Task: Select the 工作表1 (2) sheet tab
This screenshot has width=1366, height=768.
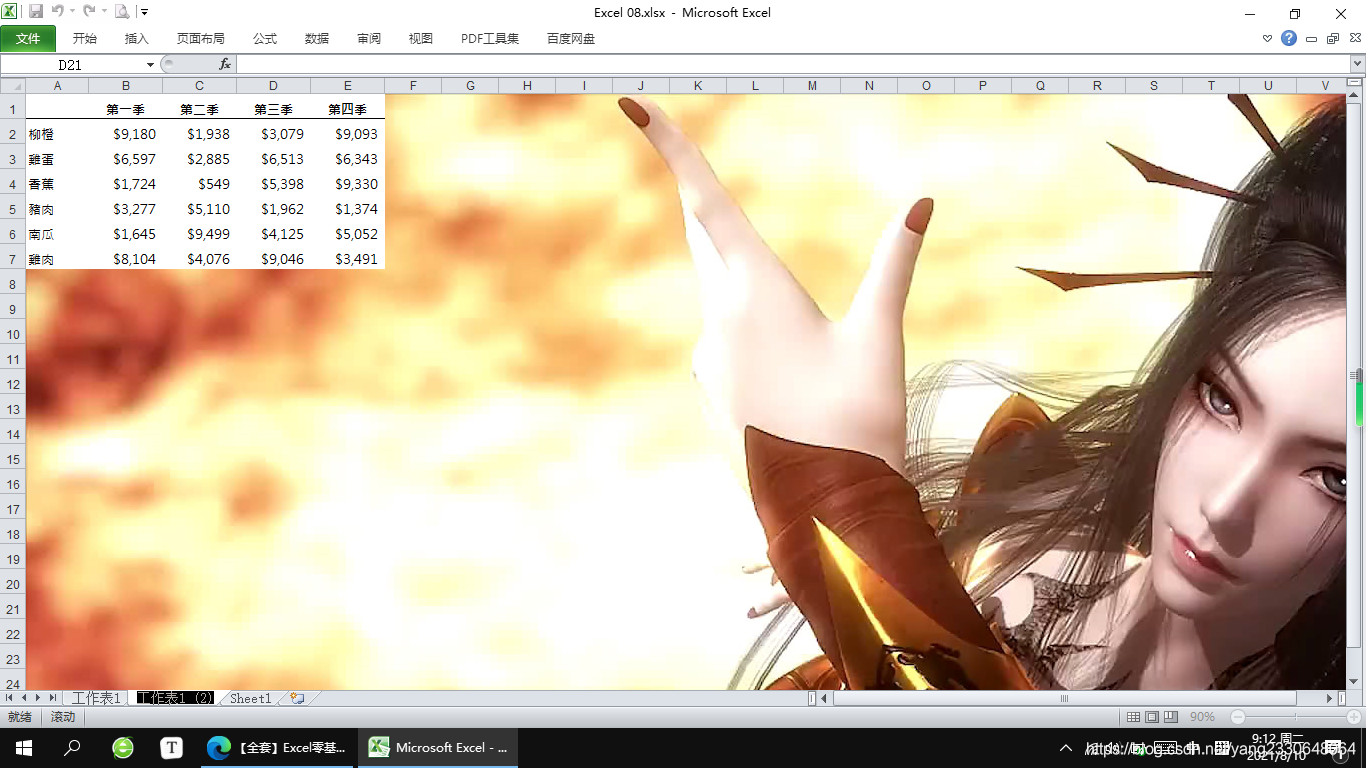Action: coord(175,698)
